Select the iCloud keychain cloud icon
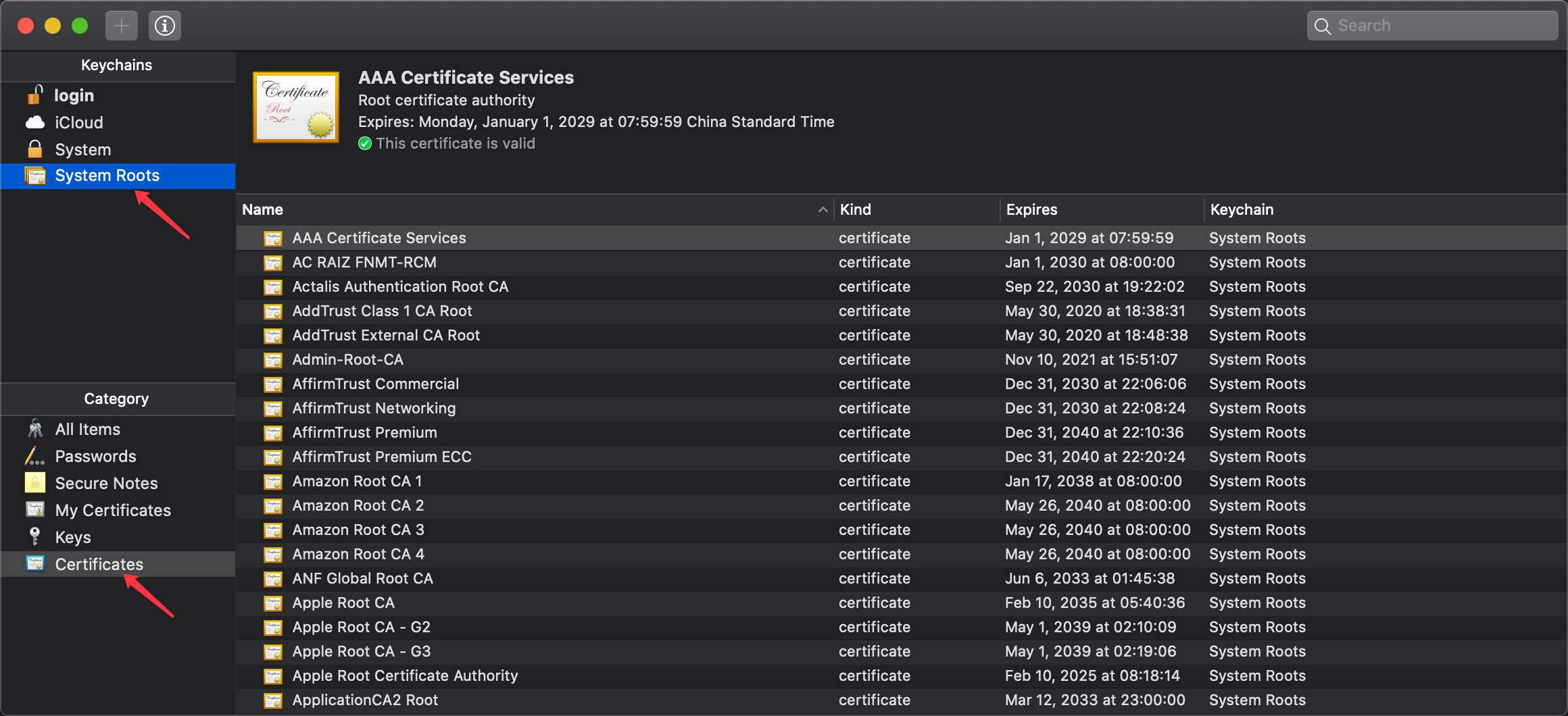The width and height of the screenshot is (1568, 716). click(x=35, y=122)
